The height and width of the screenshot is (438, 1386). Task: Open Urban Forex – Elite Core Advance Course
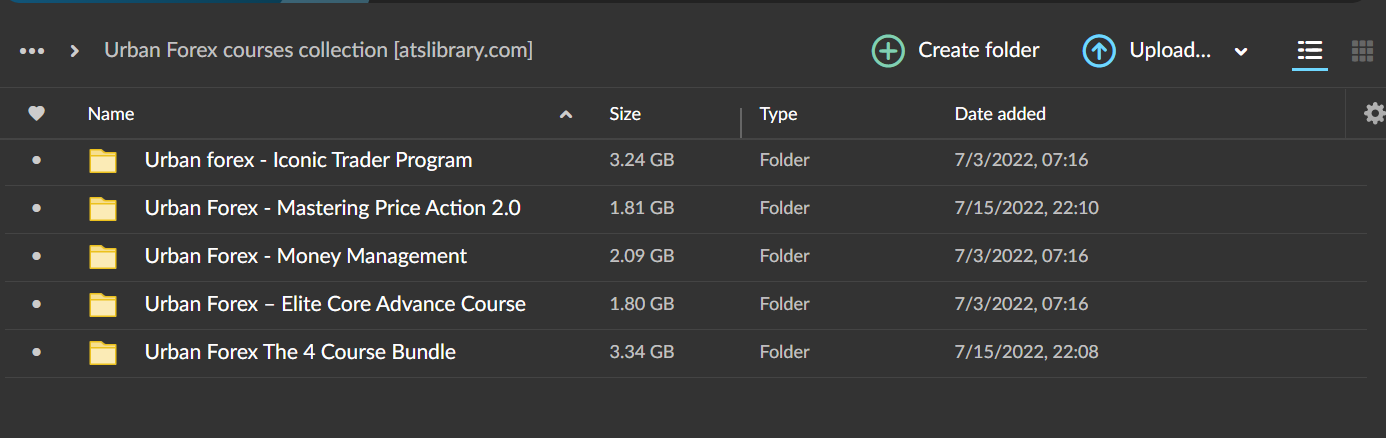click(x=335, y=304)
